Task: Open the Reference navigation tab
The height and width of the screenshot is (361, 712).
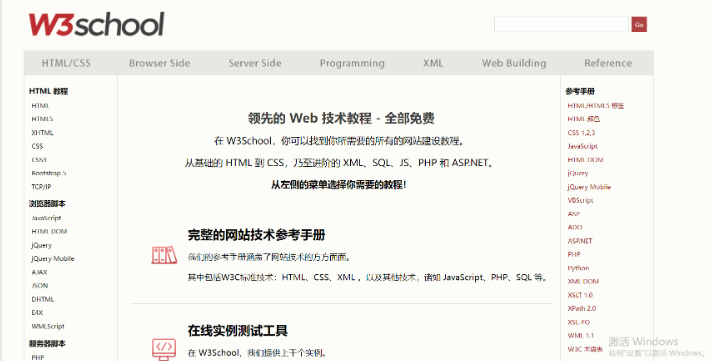Action: point(608,63)
